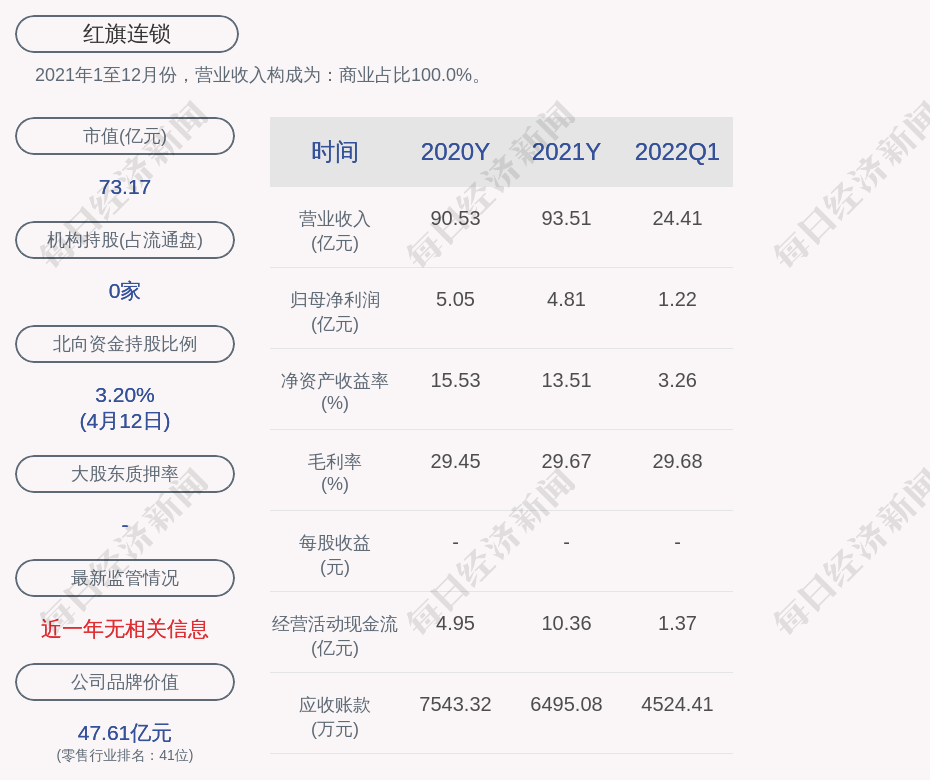Click net profit value 5.05
This screenshot has width=930, height=780.
[x=455, y=300]
